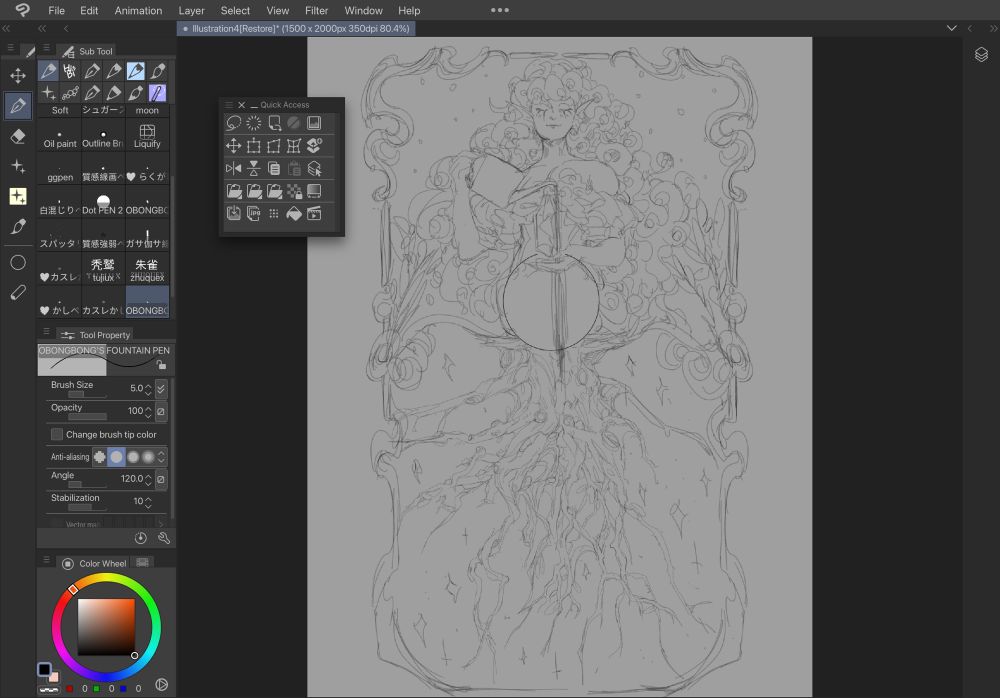Select the Move layer tool in left toolbar
The width and height of the screenshot is (1000, 698).
tap(18, 75)
